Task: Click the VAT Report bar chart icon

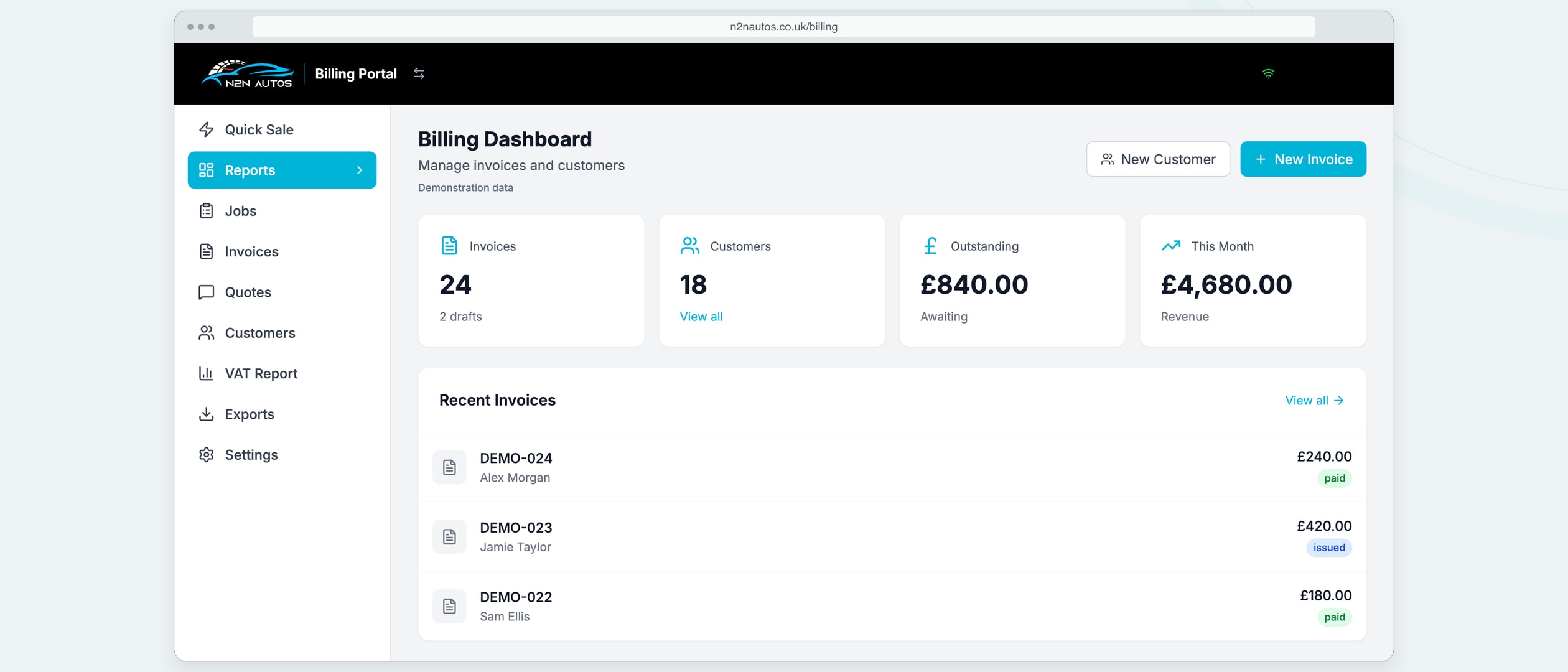Action: pyautogui.click(x=206, y=373)
